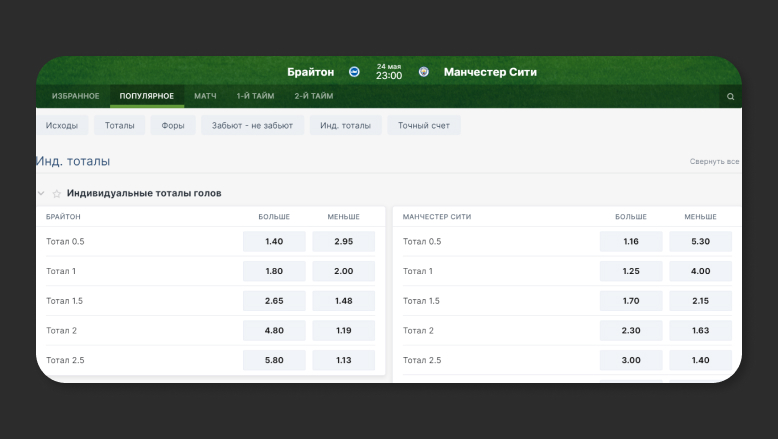The height and width of the screenshot is (439, 778).
Task: Collapse the Индивидуальные тоталы голов section chevron
Action: 41,193
